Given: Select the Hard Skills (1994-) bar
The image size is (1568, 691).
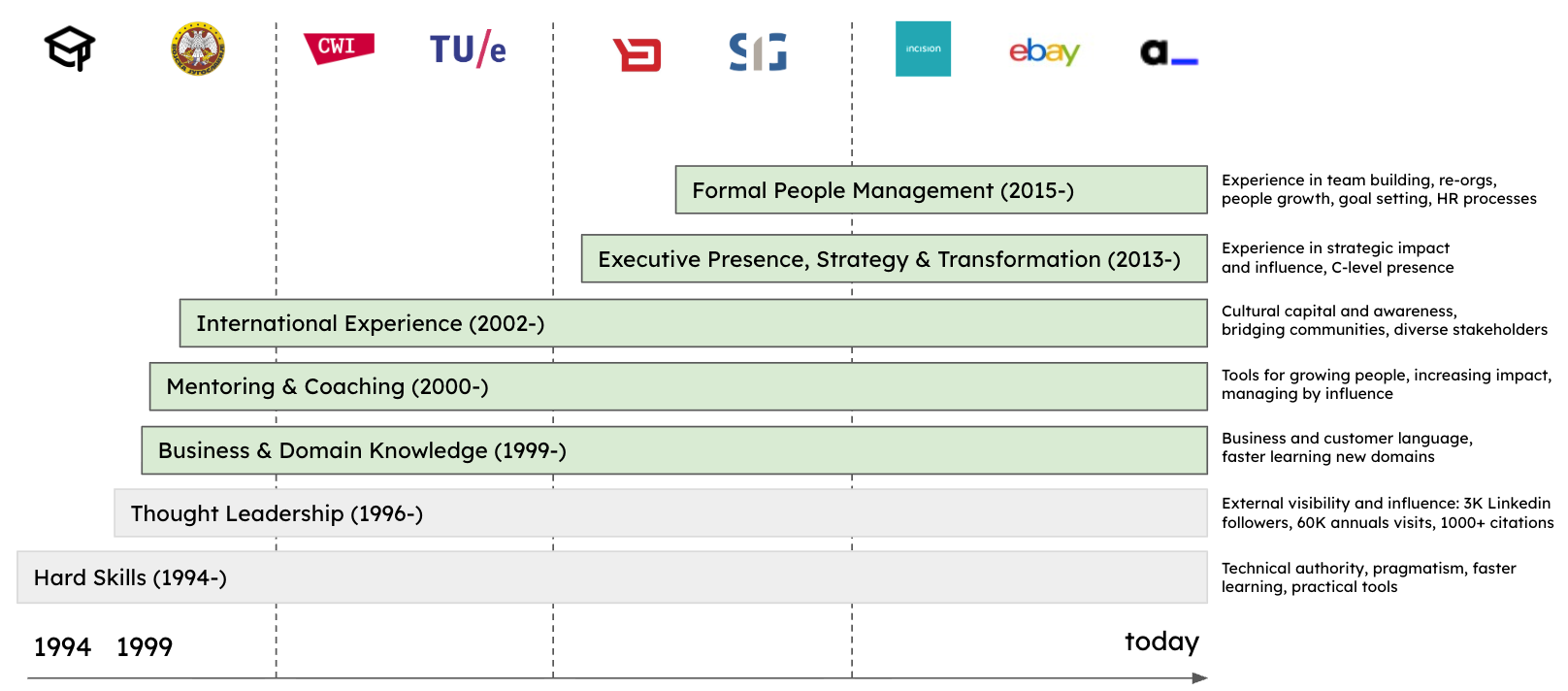Looking at the screenshot, I should 612,577.
